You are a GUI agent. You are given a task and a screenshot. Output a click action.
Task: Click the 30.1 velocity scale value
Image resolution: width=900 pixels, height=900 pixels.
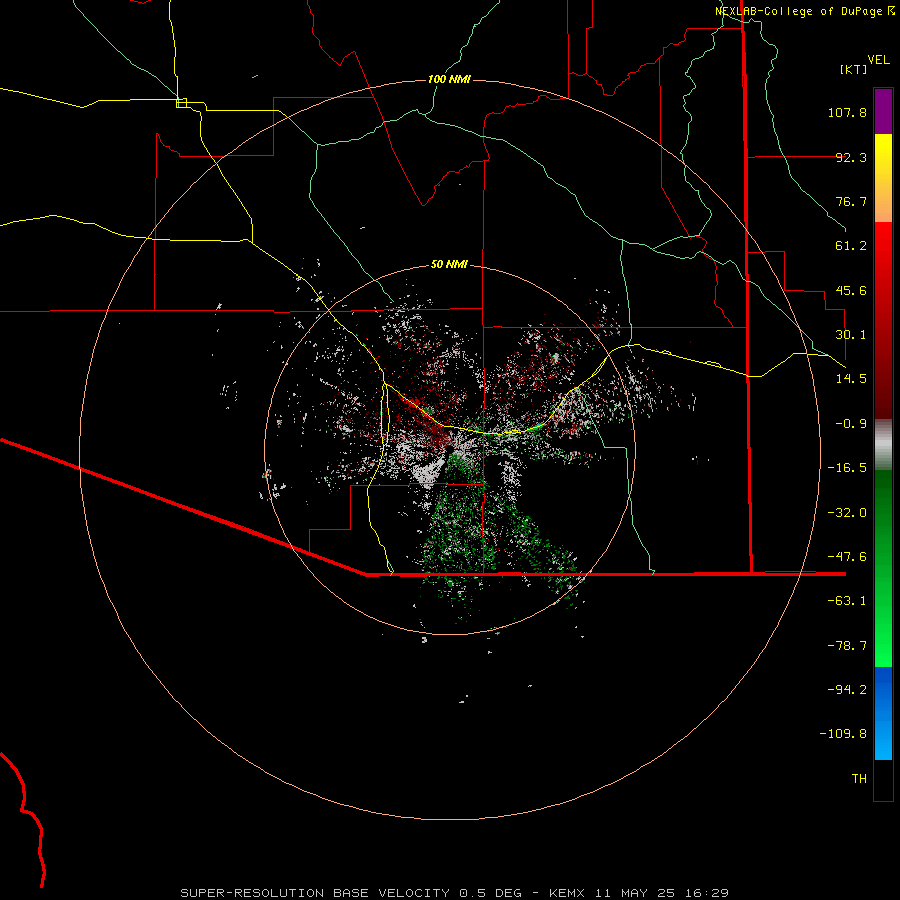(x=851, y=335)
